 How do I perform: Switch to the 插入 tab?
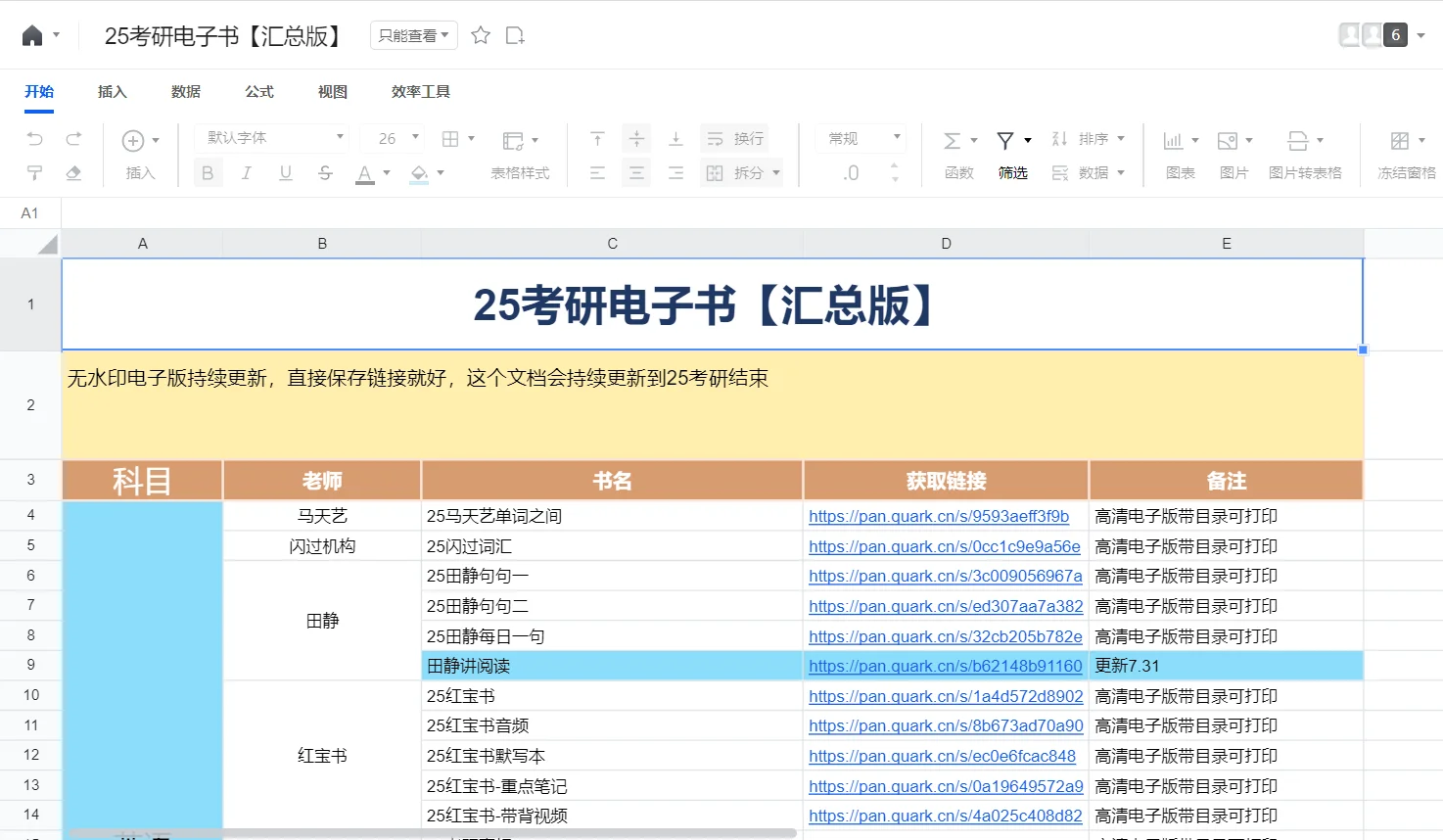pyautogui.click(x=113, y=91)
